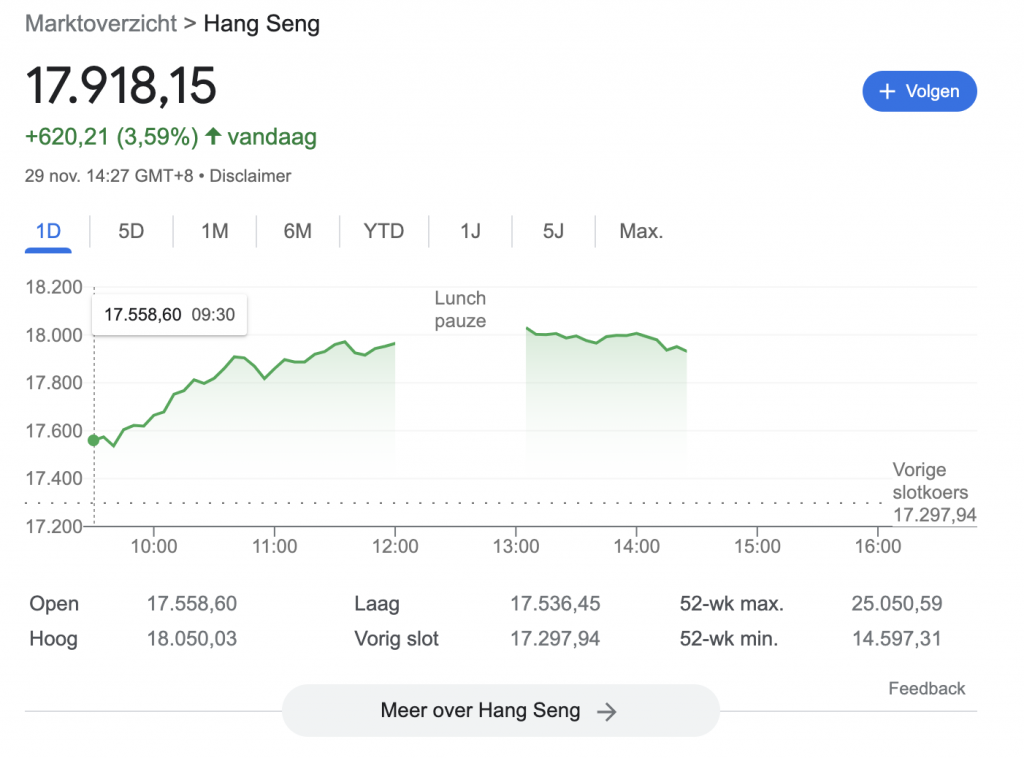1024x758 pixels.
Task: Switch to the 5D tab
Action: (x=131, y=231)
